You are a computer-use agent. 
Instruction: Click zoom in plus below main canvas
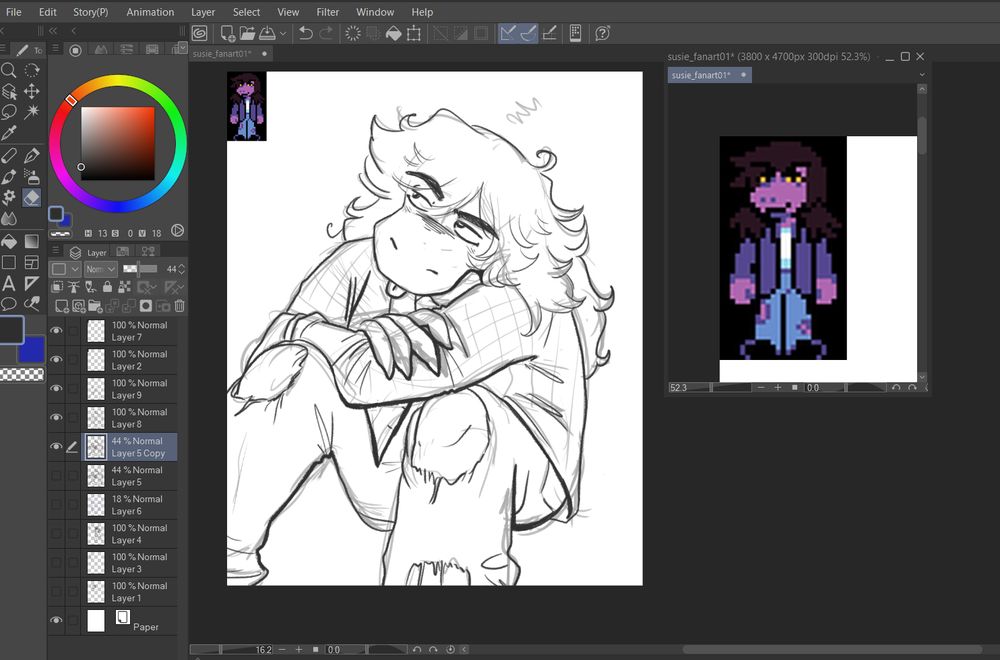pyautogui.click(x=298, y=649)
